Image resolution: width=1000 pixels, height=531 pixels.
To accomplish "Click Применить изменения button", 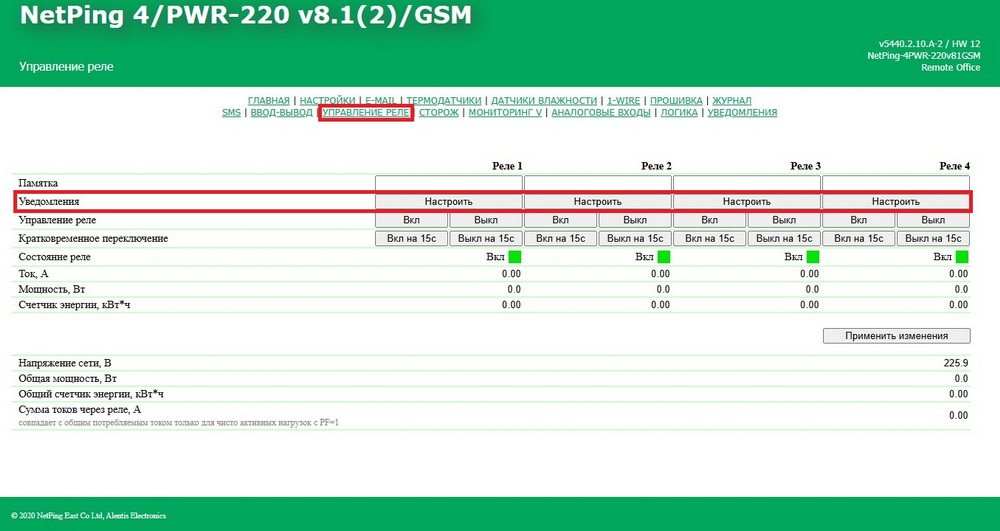I will (896, 336).
